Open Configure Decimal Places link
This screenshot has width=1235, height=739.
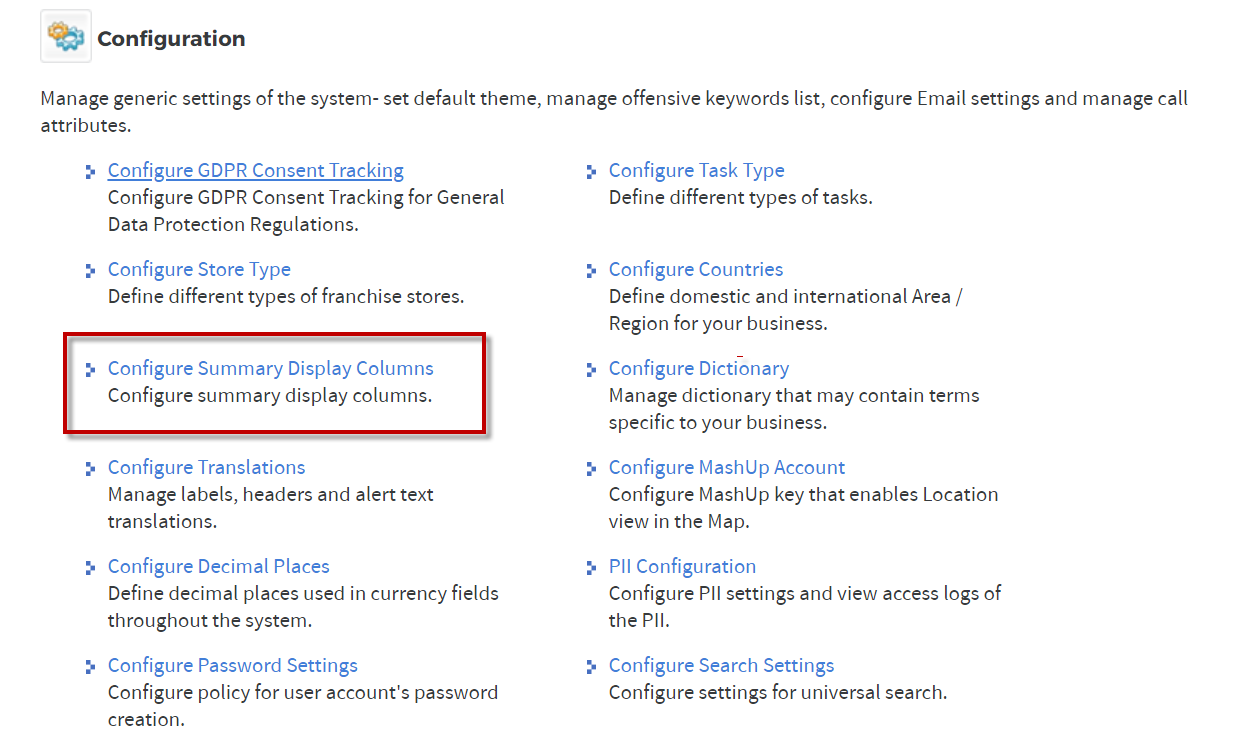pos(219,566)
